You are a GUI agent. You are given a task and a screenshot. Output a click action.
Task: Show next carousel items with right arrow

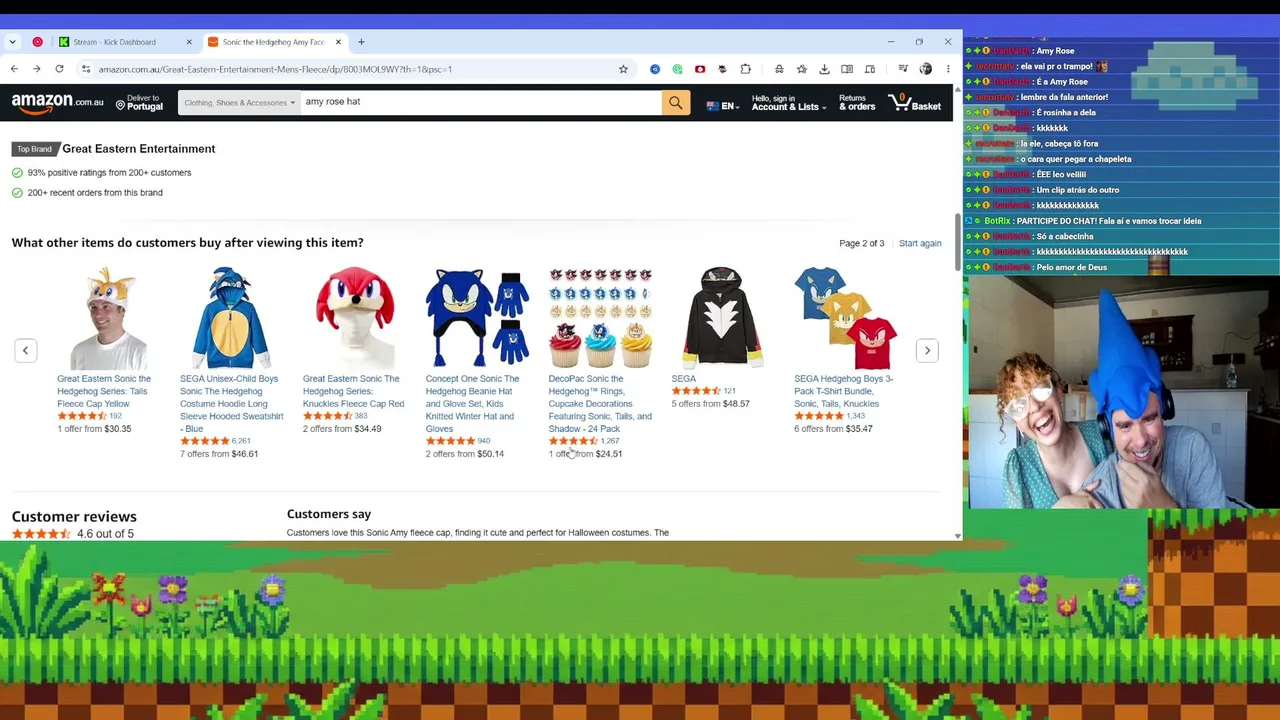coord(927,350)
